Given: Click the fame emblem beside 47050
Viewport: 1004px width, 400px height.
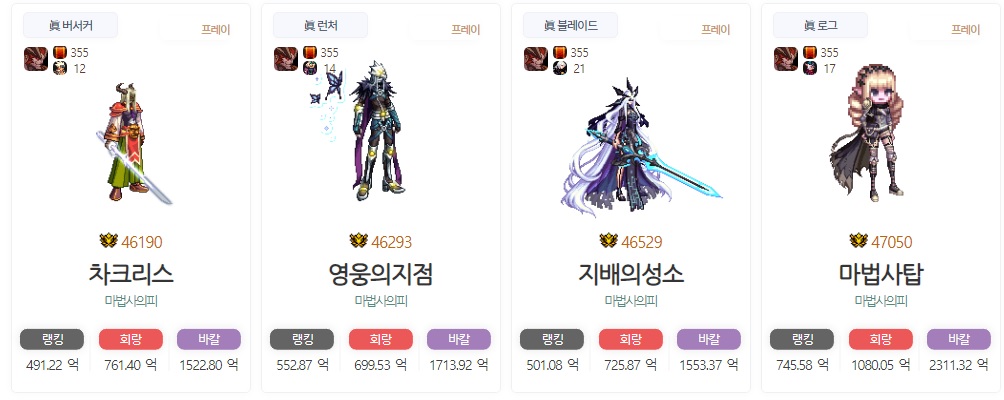Looking at the screenshot, I should [x=859, y=241].
